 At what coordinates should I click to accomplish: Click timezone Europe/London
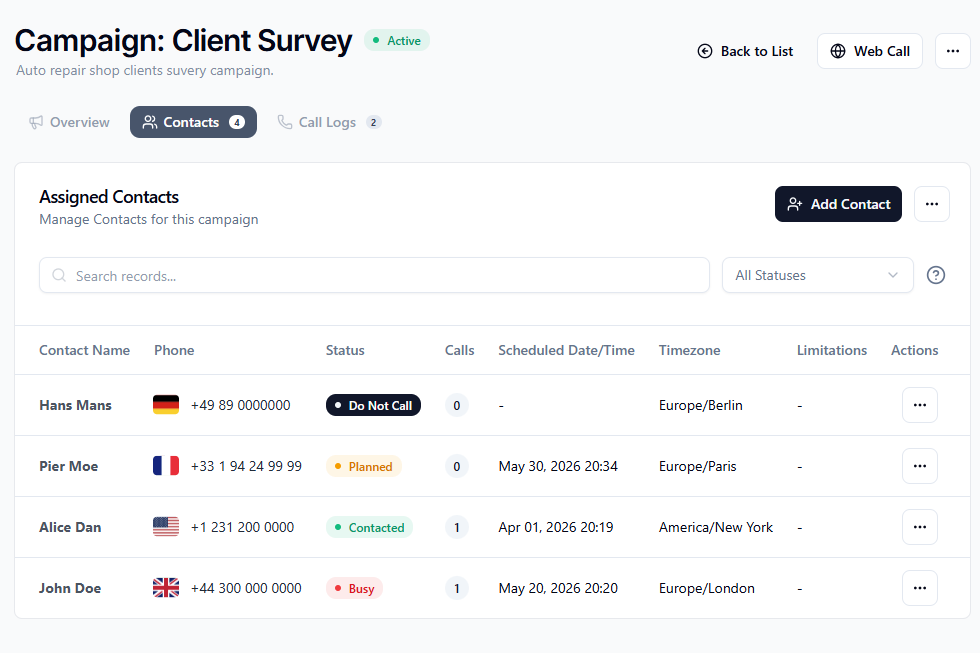(707, 588)
